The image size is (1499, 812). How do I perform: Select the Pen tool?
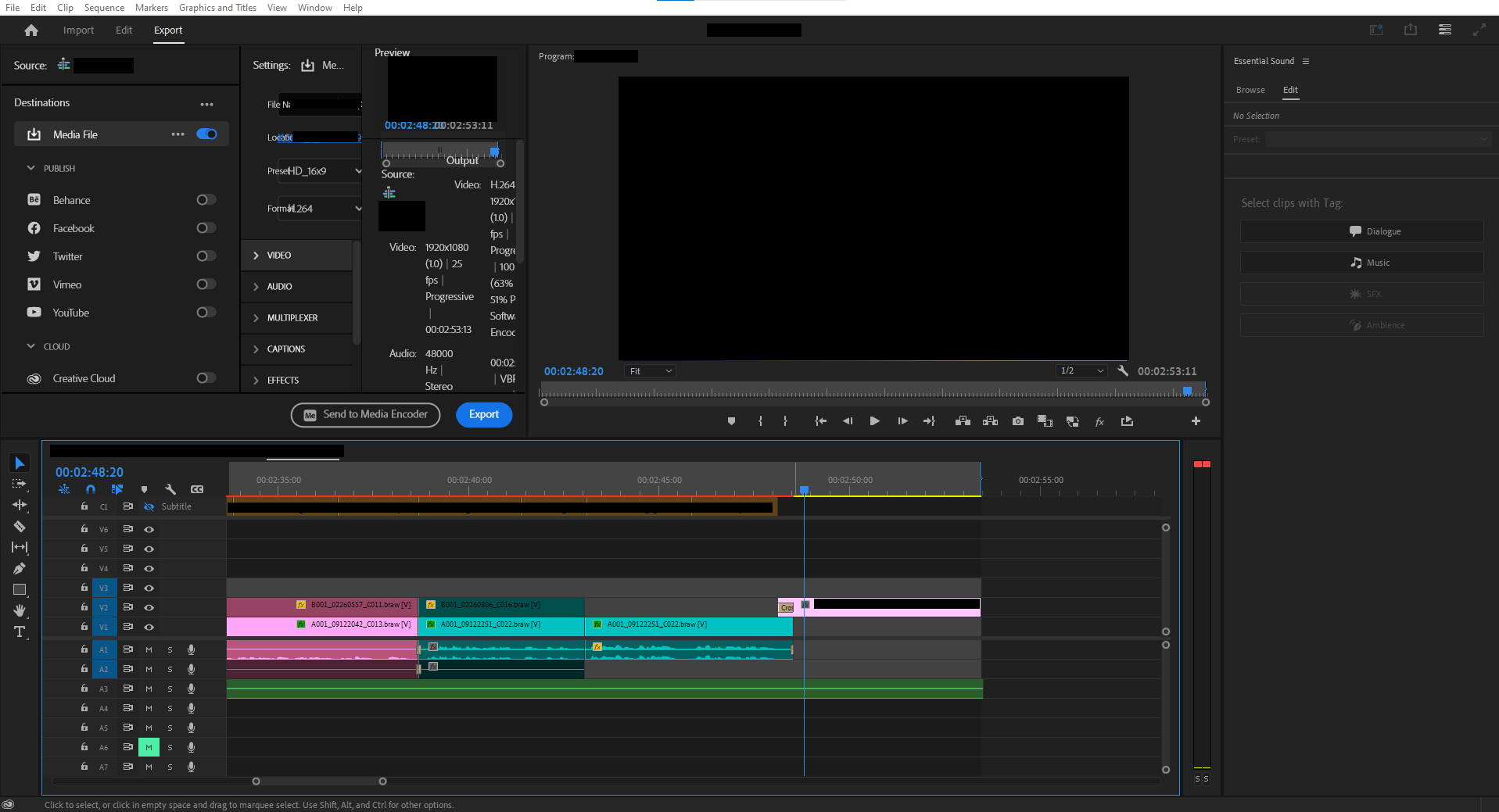click(x=19, y=568)
